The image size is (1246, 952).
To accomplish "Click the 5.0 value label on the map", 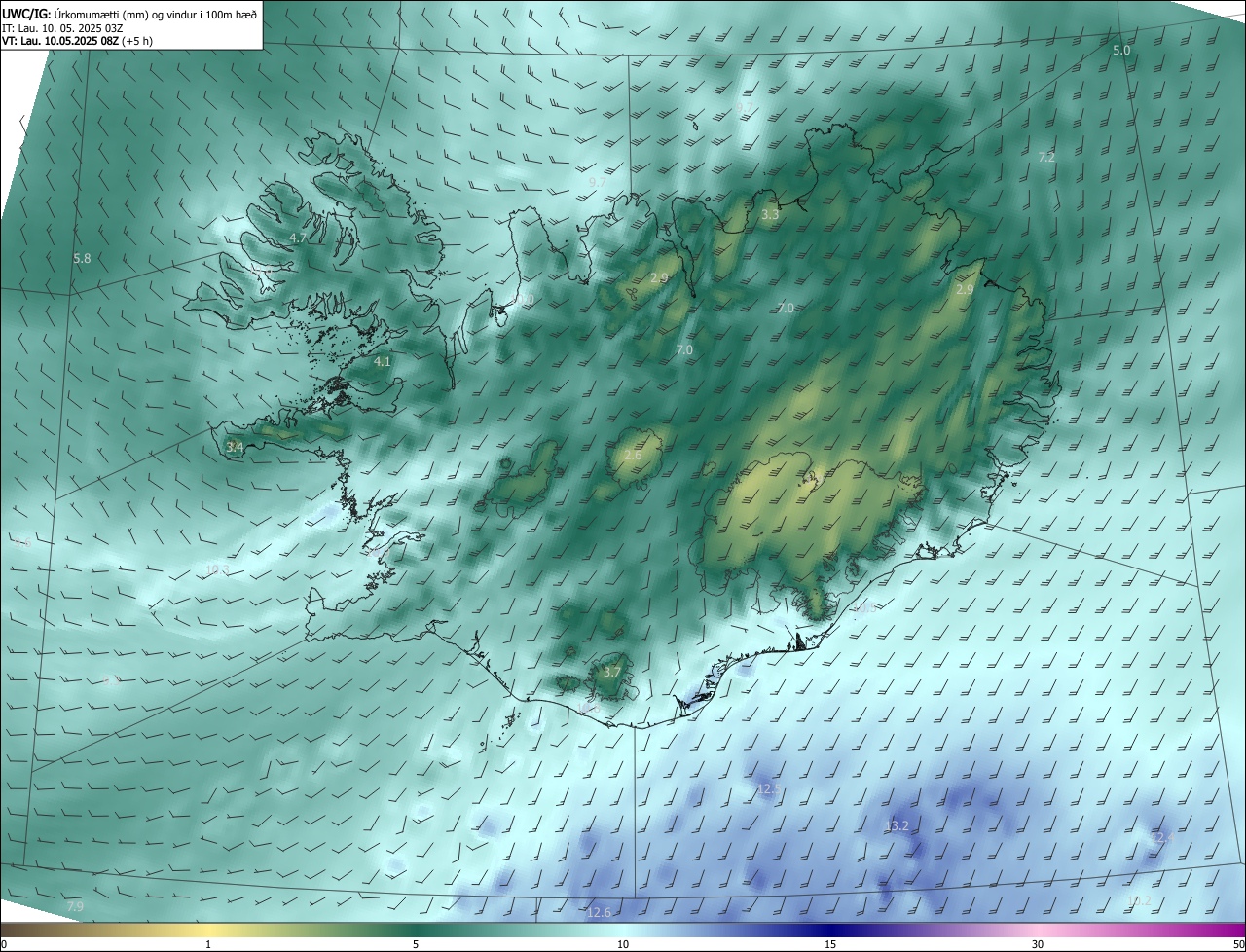I will tap(1121, 50).
